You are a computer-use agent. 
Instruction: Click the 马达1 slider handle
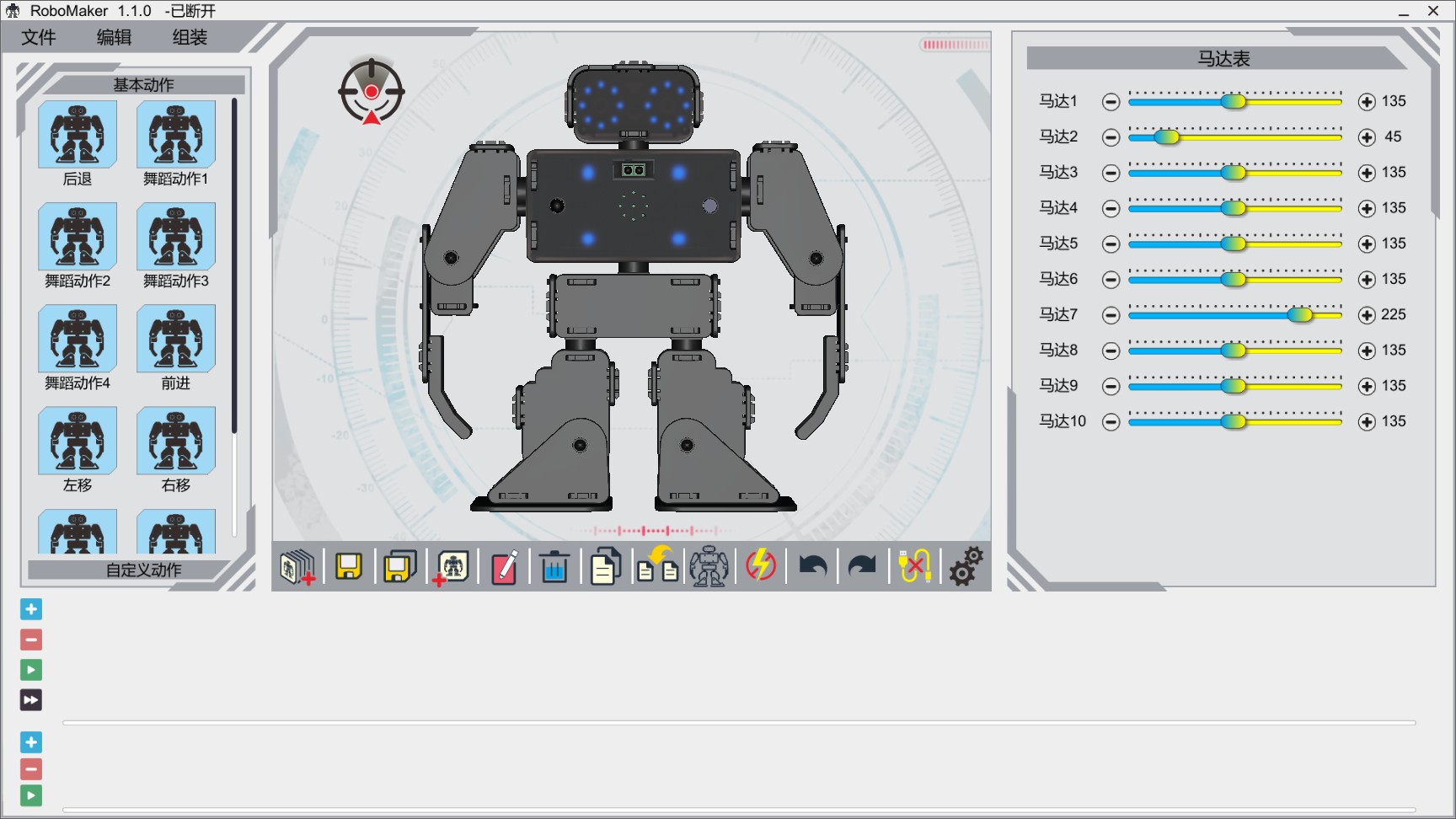(x=1233, y=102)
